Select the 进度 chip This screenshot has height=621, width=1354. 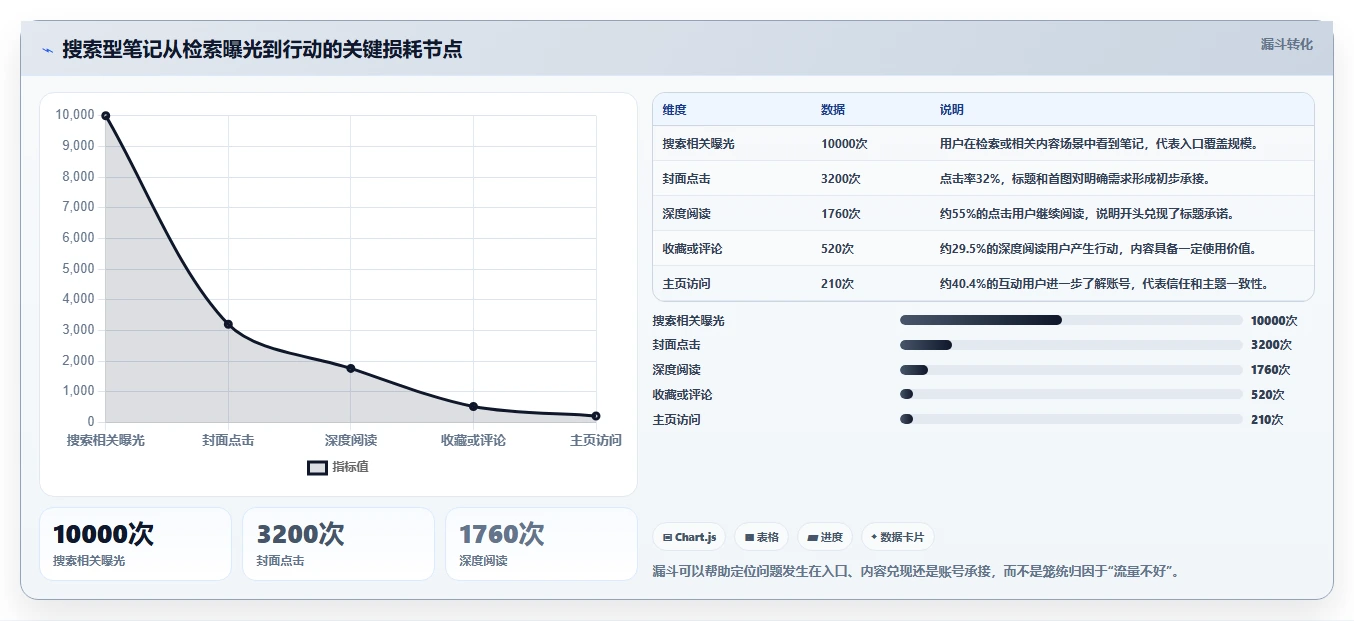pos(825,537)
